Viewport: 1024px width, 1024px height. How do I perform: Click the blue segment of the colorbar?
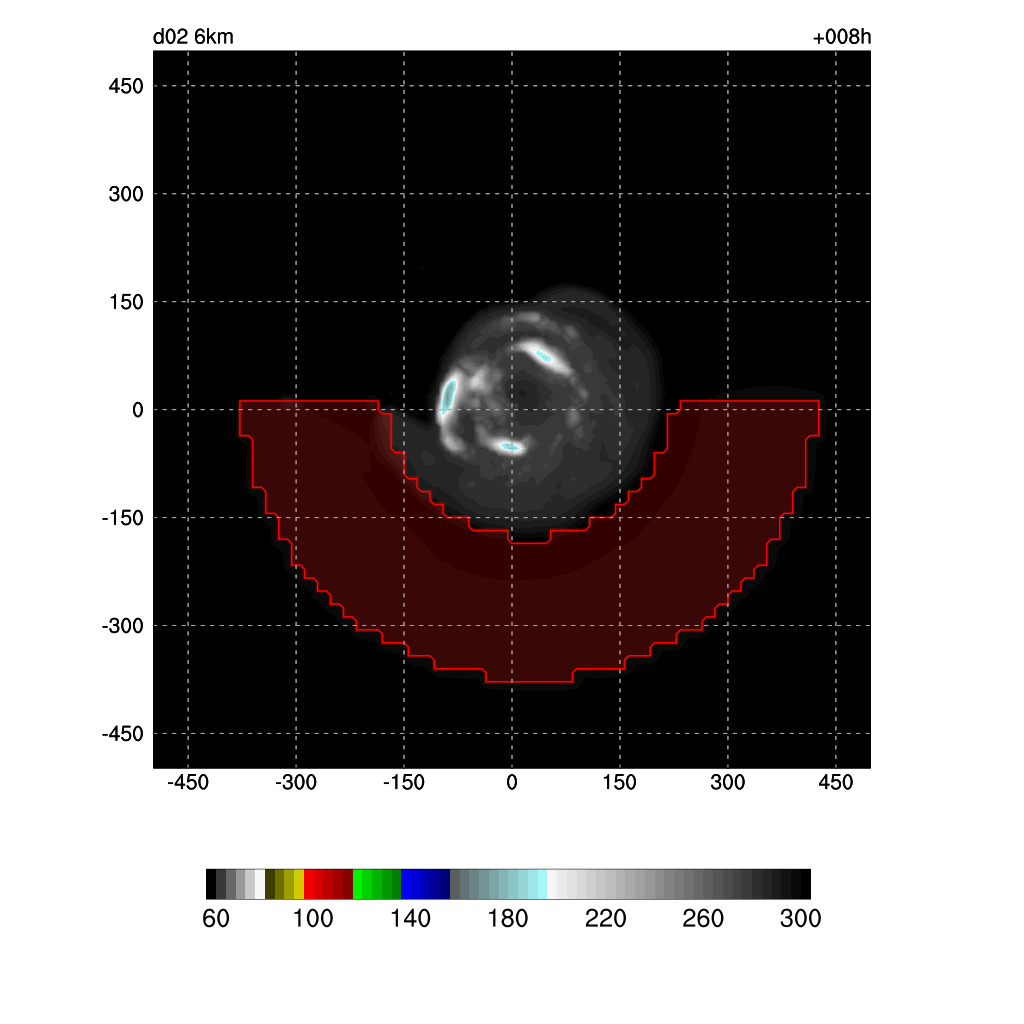coord(425,884)
